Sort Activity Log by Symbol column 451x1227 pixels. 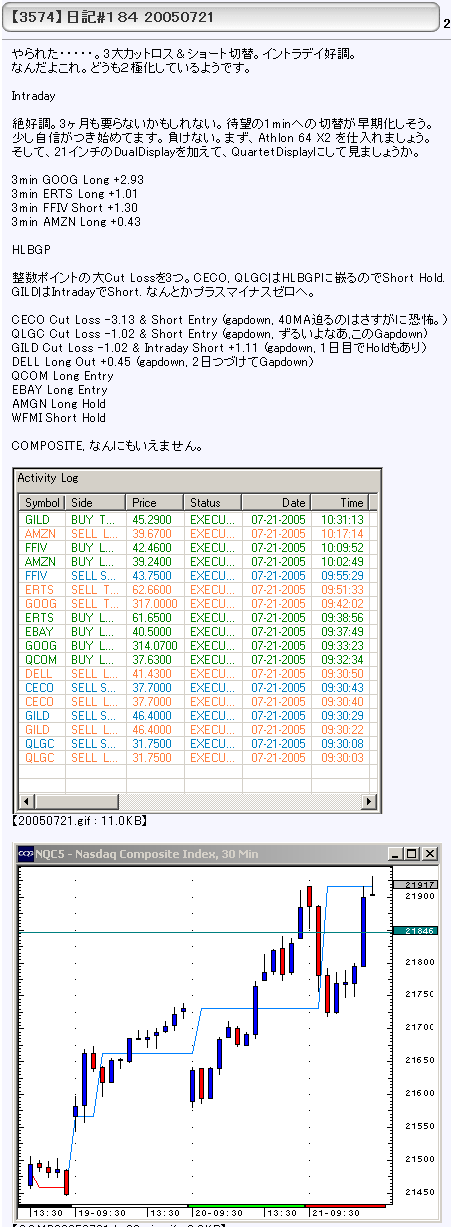tap(43, 502)
